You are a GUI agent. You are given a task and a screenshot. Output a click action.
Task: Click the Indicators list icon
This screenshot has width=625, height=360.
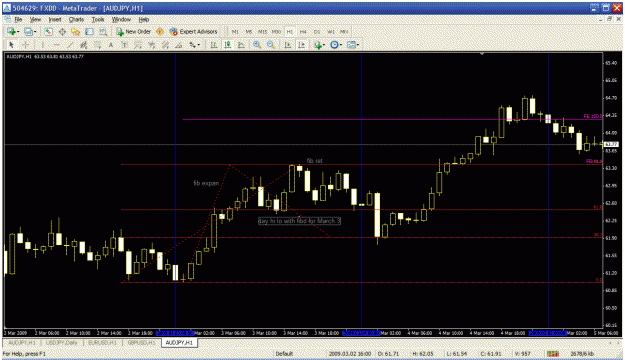pos(317,45)
